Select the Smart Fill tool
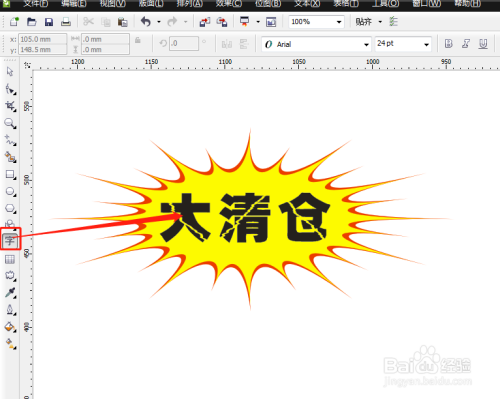500x399 pixels. click(x=10, y=157)
